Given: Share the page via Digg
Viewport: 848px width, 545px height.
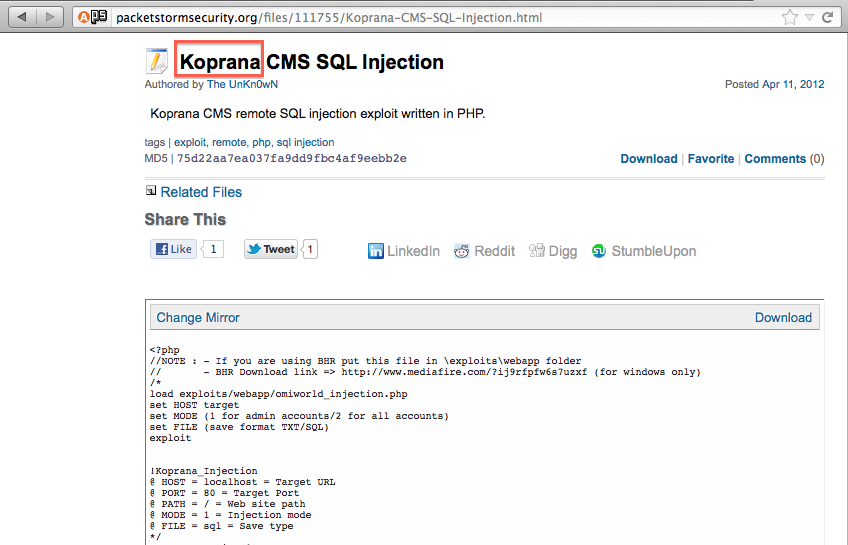Looking at the screenshot, I should click(553, 251).
